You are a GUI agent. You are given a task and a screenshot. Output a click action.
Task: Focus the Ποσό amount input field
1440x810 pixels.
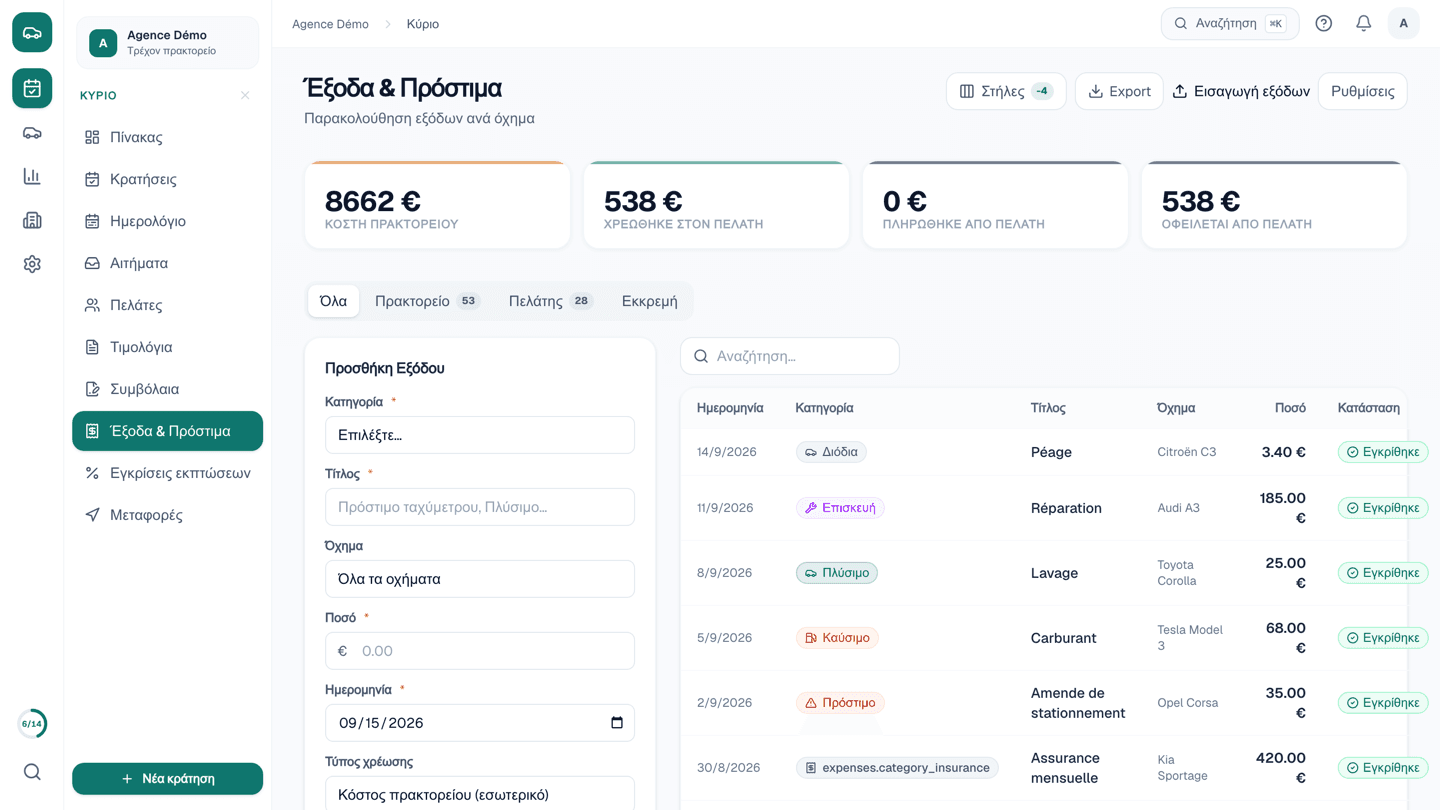point(480,651)
